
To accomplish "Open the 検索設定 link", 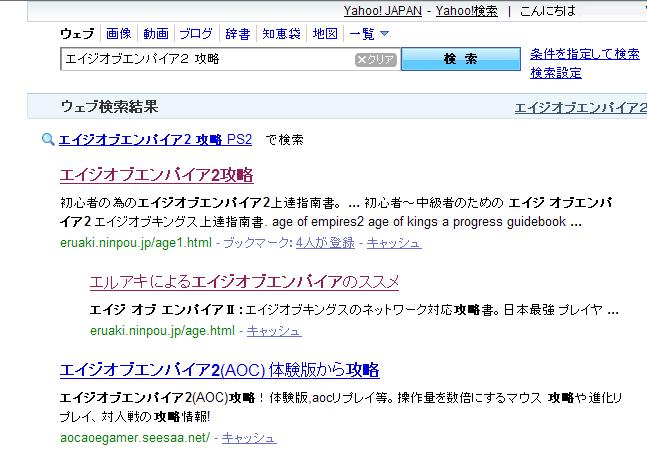I will (x=556, y=73).
